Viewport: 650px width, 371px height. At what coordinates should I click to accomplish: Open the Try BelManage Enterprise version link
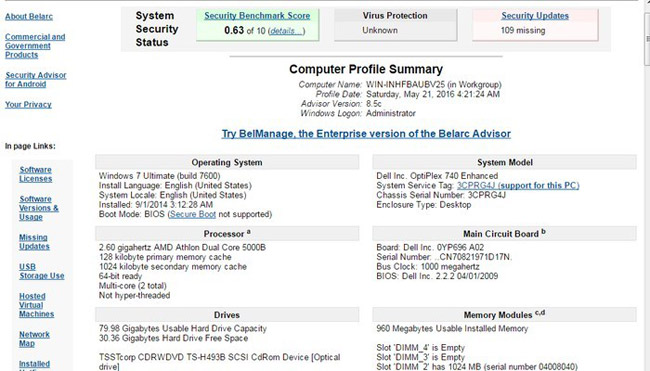[x=366, y=134]
